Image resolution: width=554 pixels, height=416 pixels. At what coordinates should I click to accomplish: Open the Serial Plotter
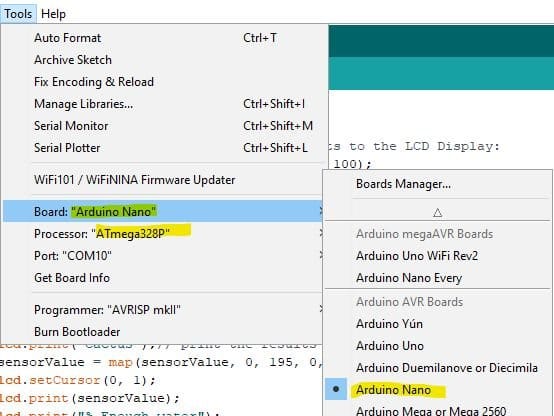[x=163, y=147]
